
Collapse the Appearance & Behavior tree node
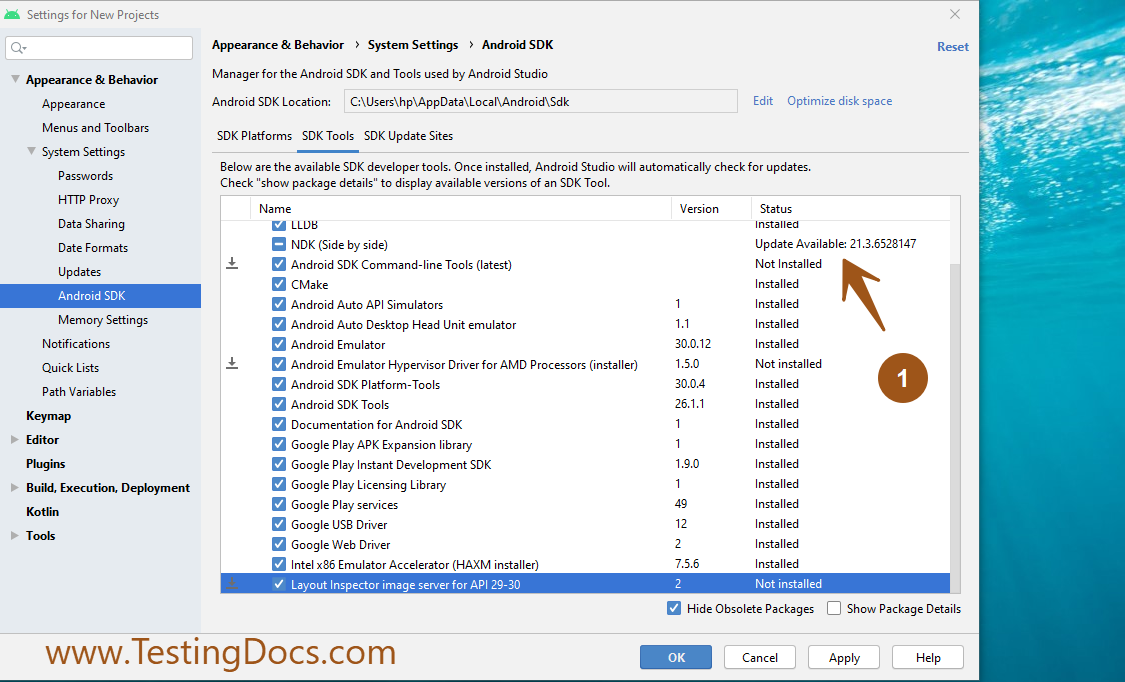15,80
